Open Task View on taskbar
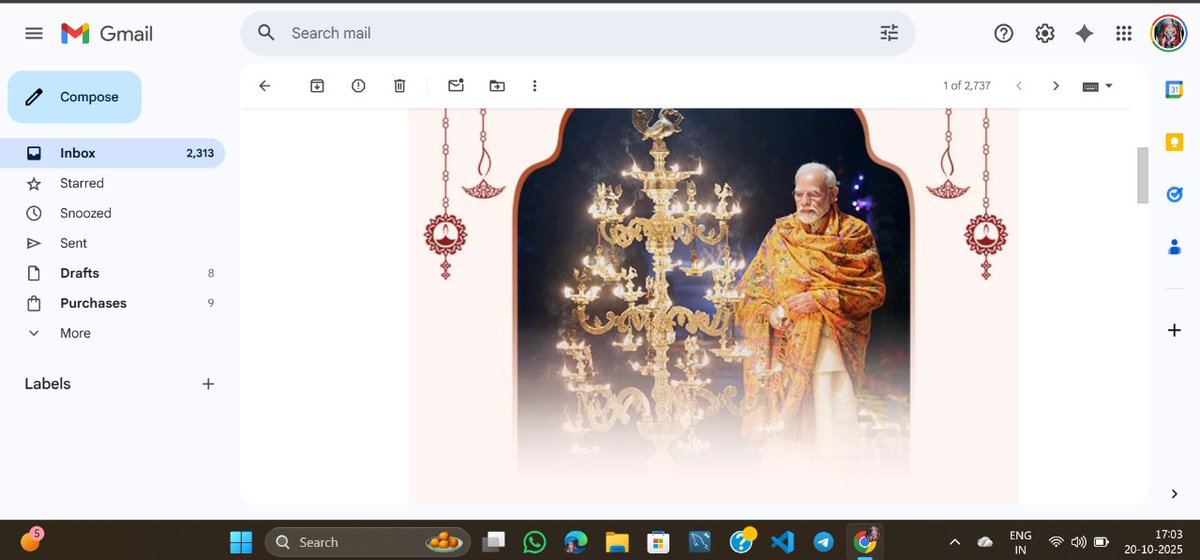 494,542
